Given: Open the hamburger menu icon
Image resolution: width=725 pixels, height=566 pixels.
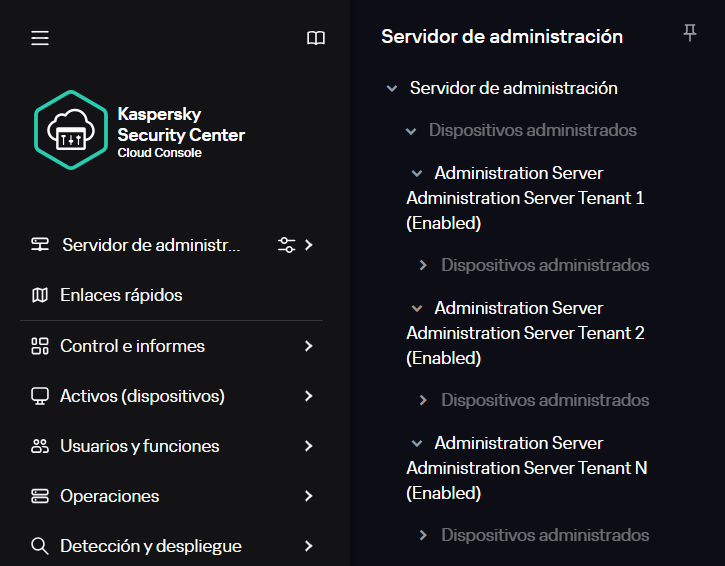Looking at the screenshot, I should [x=40, y=38].
